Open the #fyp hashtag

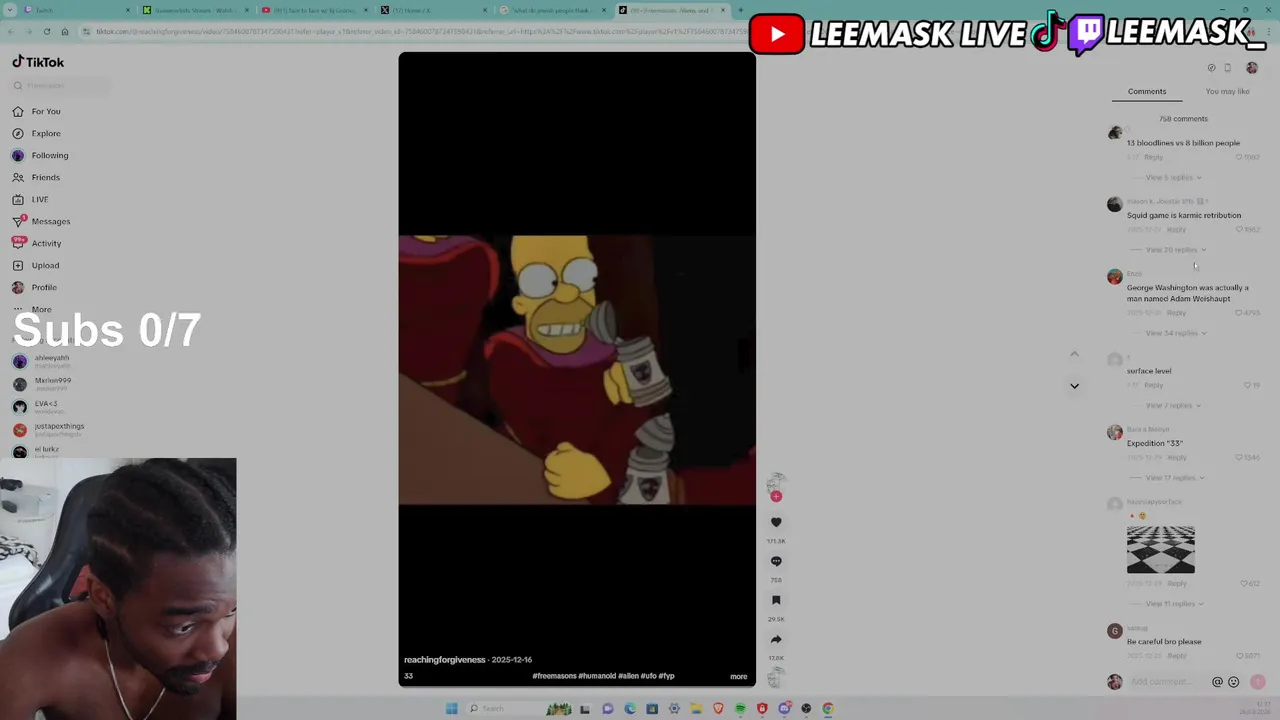(x=666, y=676)
